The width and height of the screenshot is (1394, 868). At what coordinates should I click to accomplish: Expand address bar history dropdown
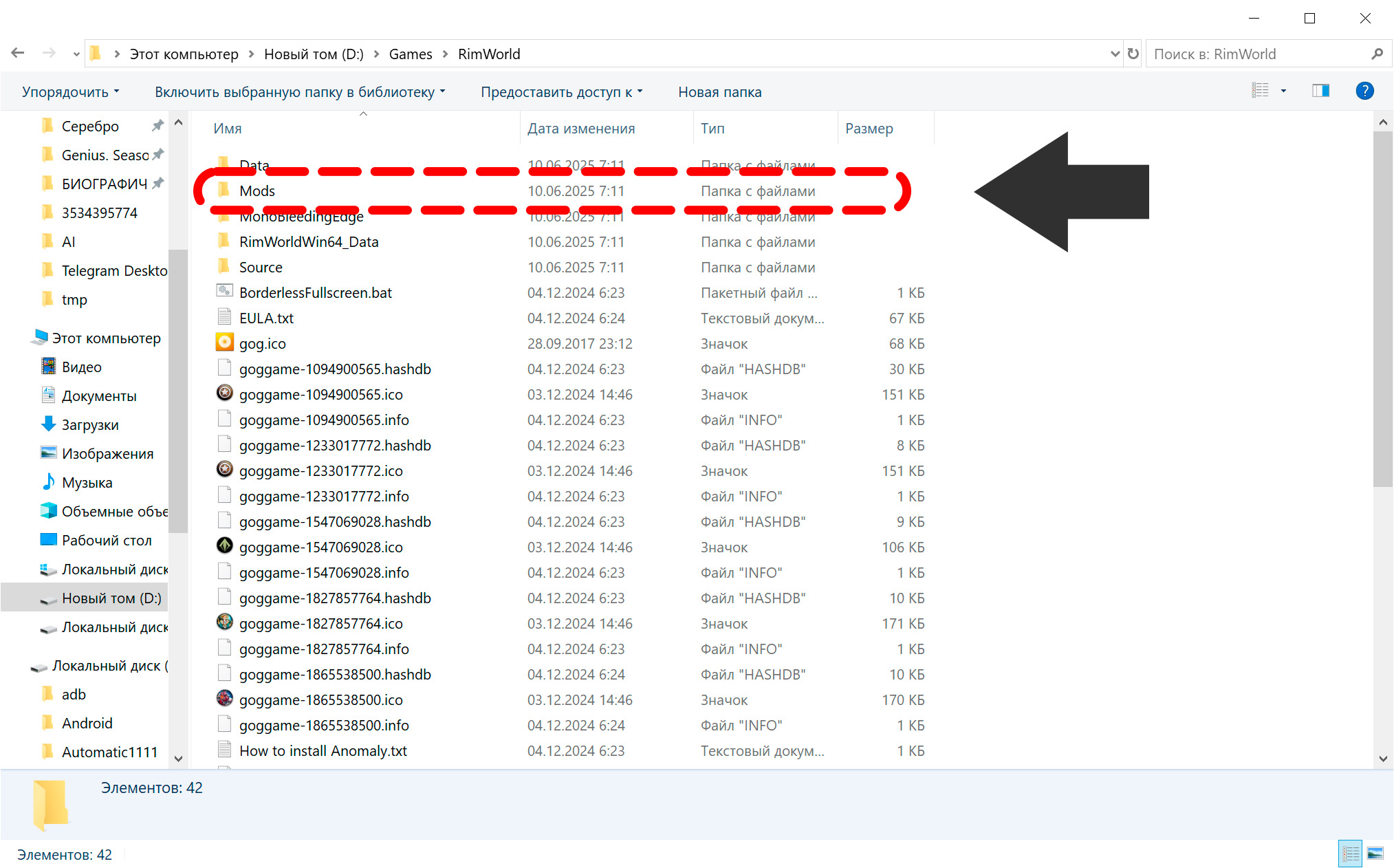pyautogui.click(x=1115, y=54)
